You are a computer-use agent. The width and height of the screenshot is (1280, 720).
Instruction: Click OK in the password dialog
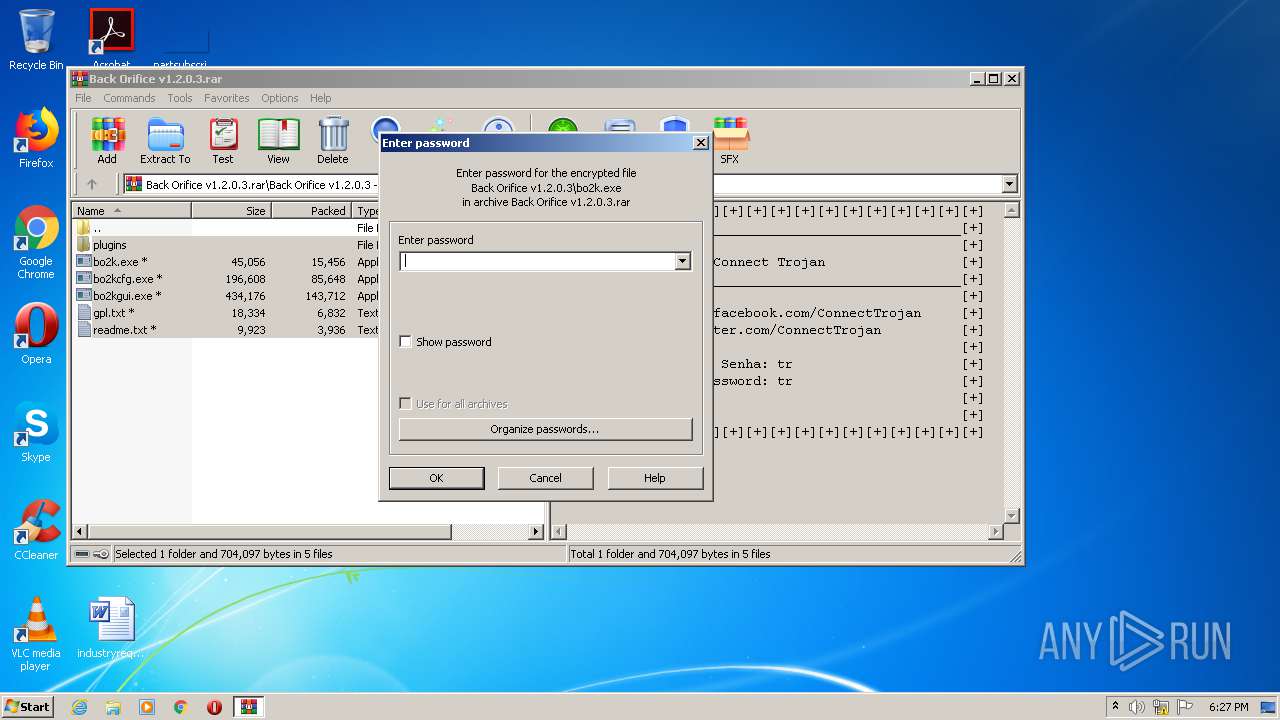pyautogui.click(x=436, y=478)
